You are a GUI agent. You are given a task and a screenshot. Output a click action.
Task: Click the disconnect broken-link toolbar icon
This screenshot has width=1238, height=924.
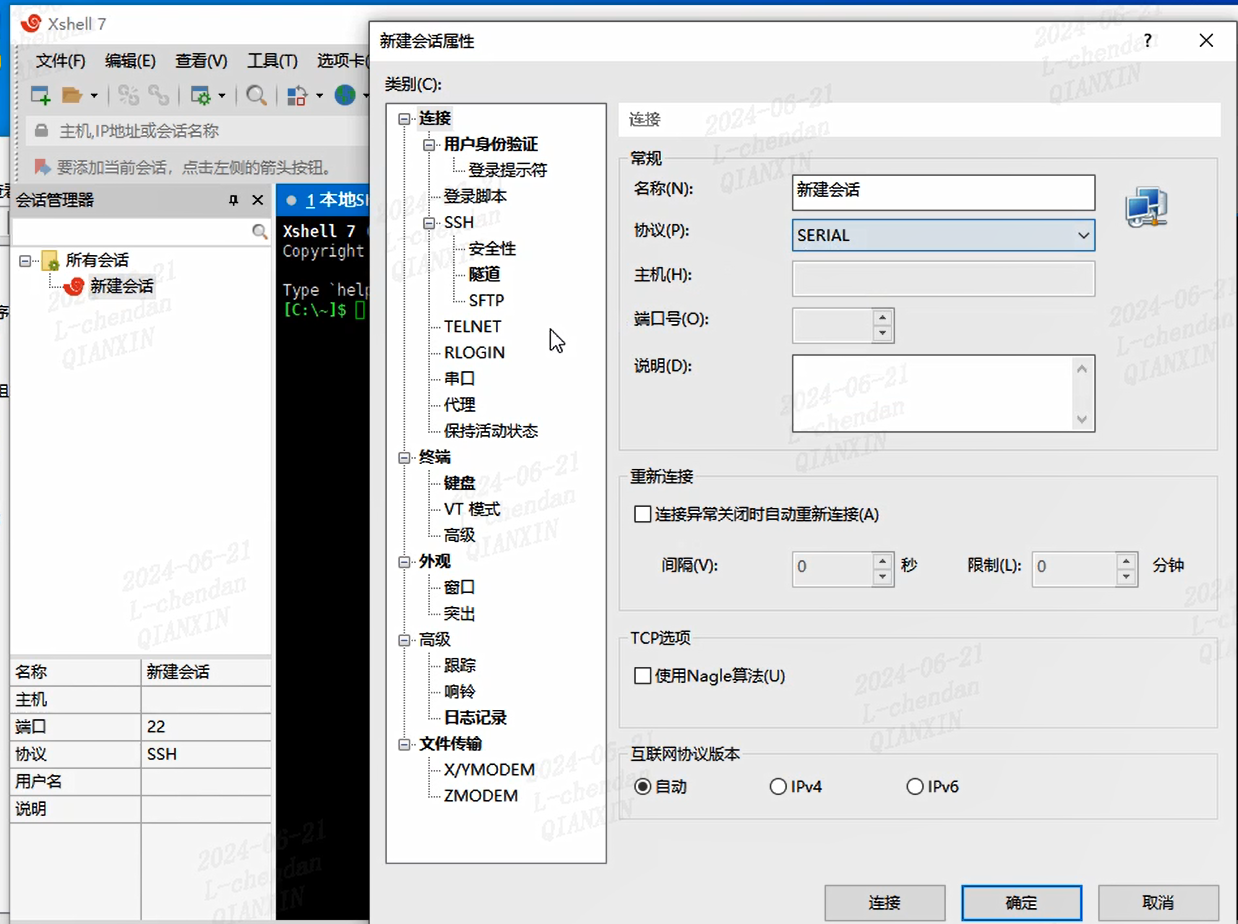coord(128,95)
